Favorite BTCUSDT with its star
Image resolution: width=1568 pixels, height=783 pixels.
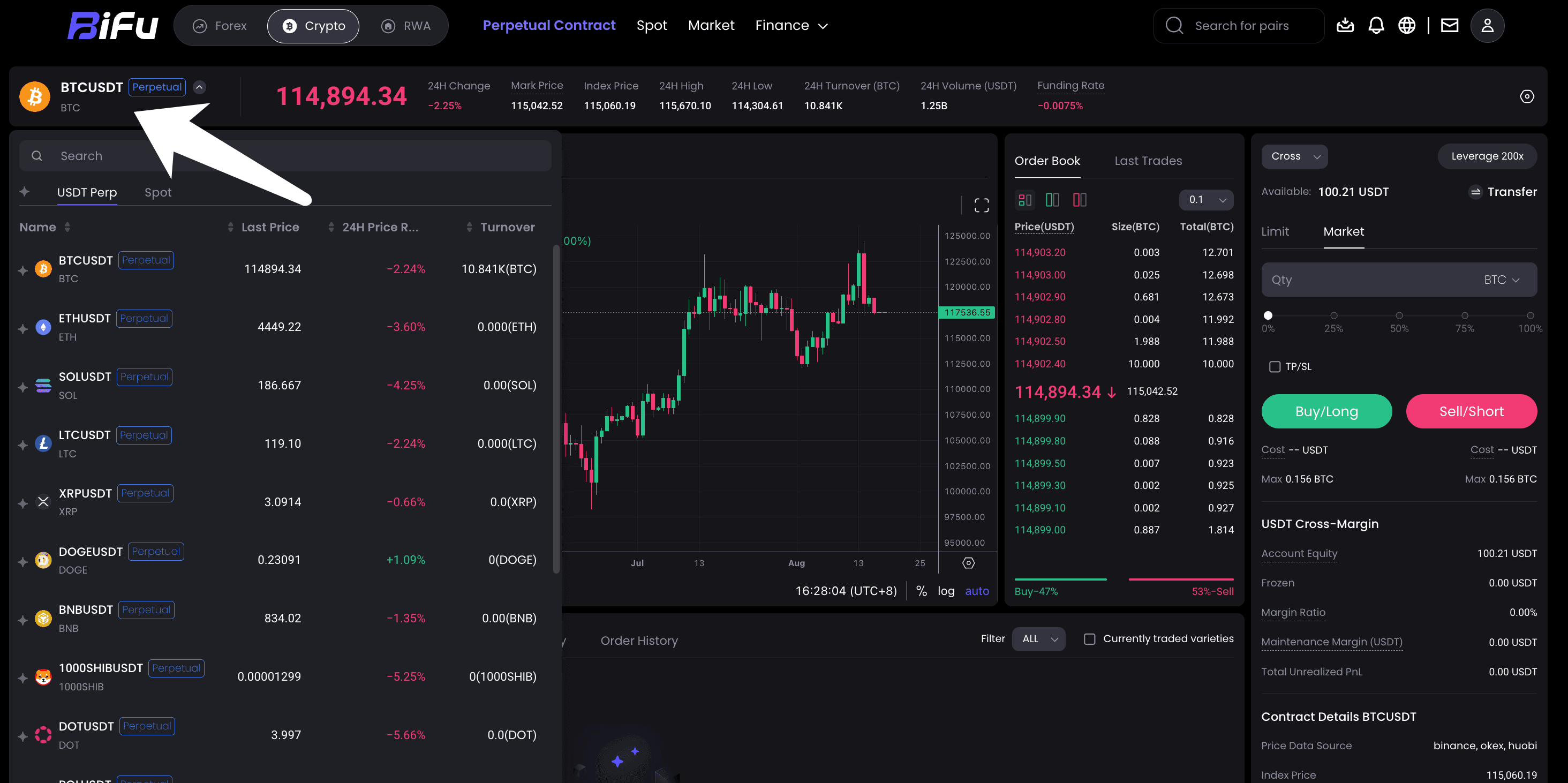23,270
